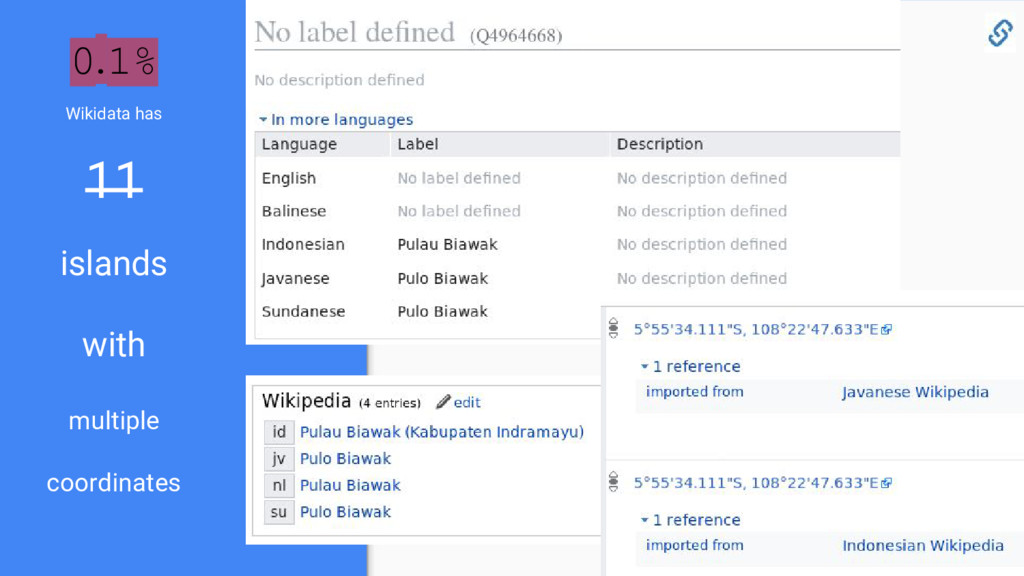Open the nl Pulau Biawak article
This screenshot has height=576, width=1024.
pyautogui.click(x=350, y=485)
